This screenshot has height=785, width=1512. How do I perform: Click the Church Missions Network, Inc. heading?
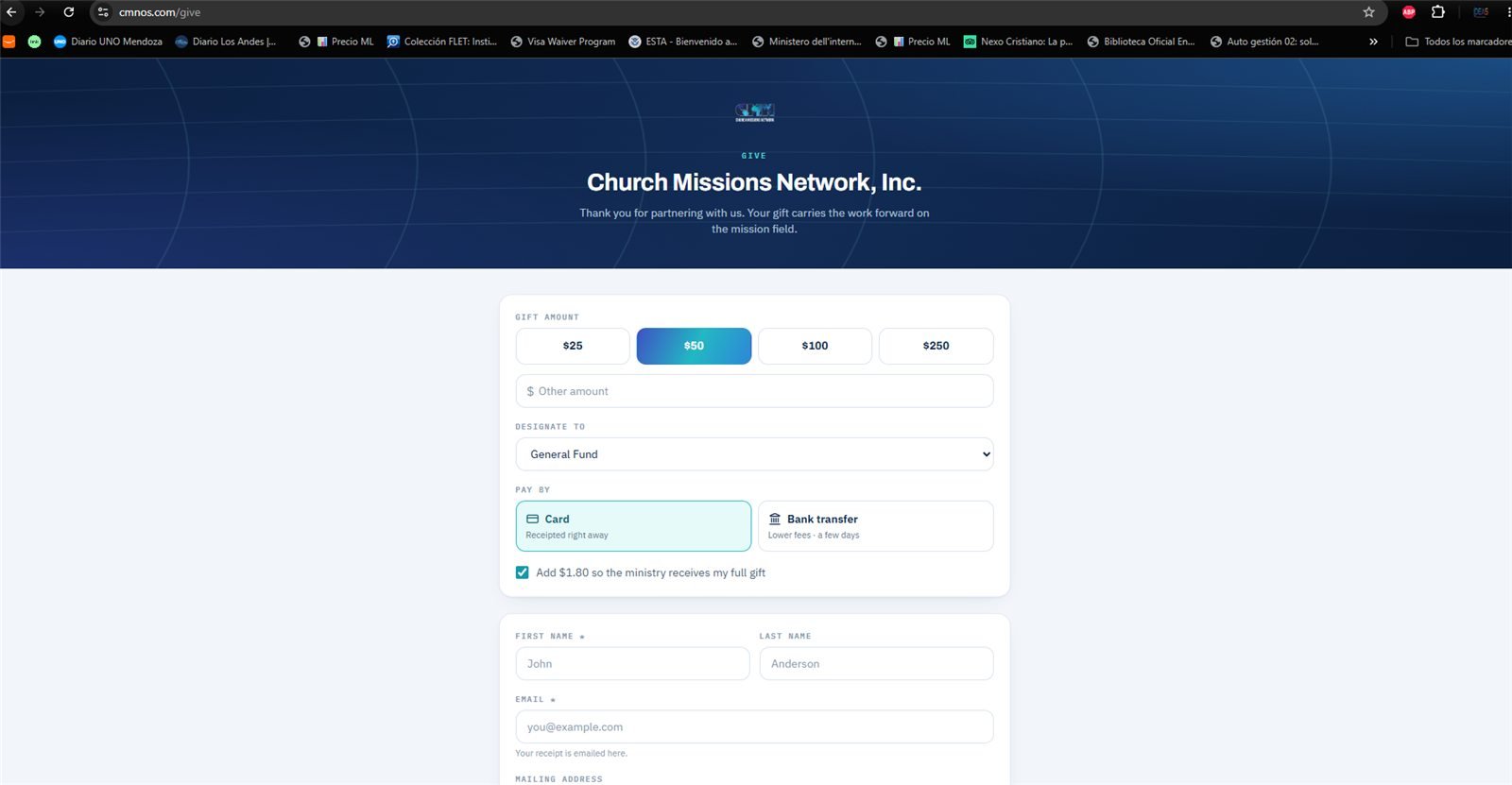[x=754, y=182]
